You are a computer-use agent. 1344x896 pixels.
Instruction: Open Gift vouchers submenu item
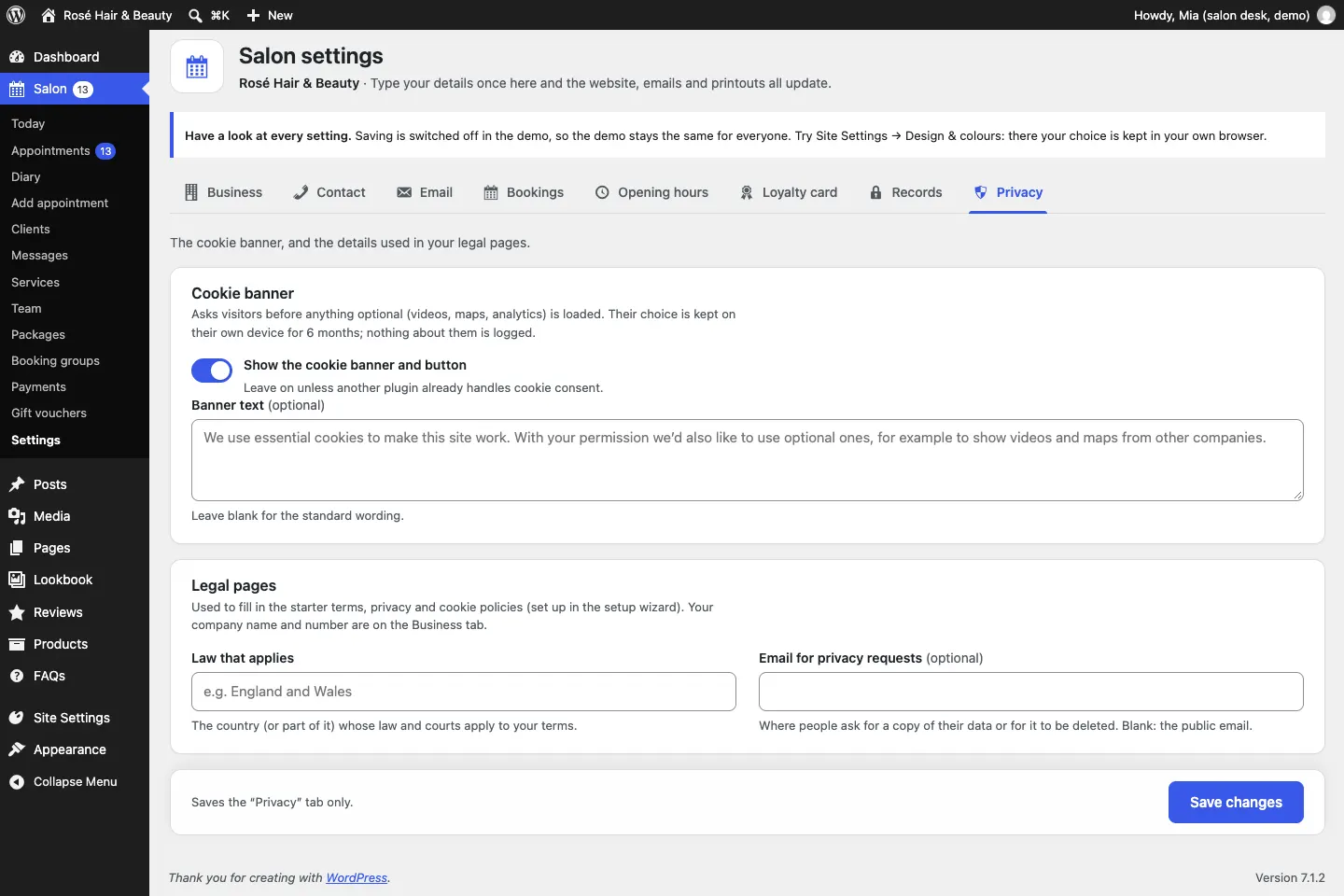pos(75,413)
